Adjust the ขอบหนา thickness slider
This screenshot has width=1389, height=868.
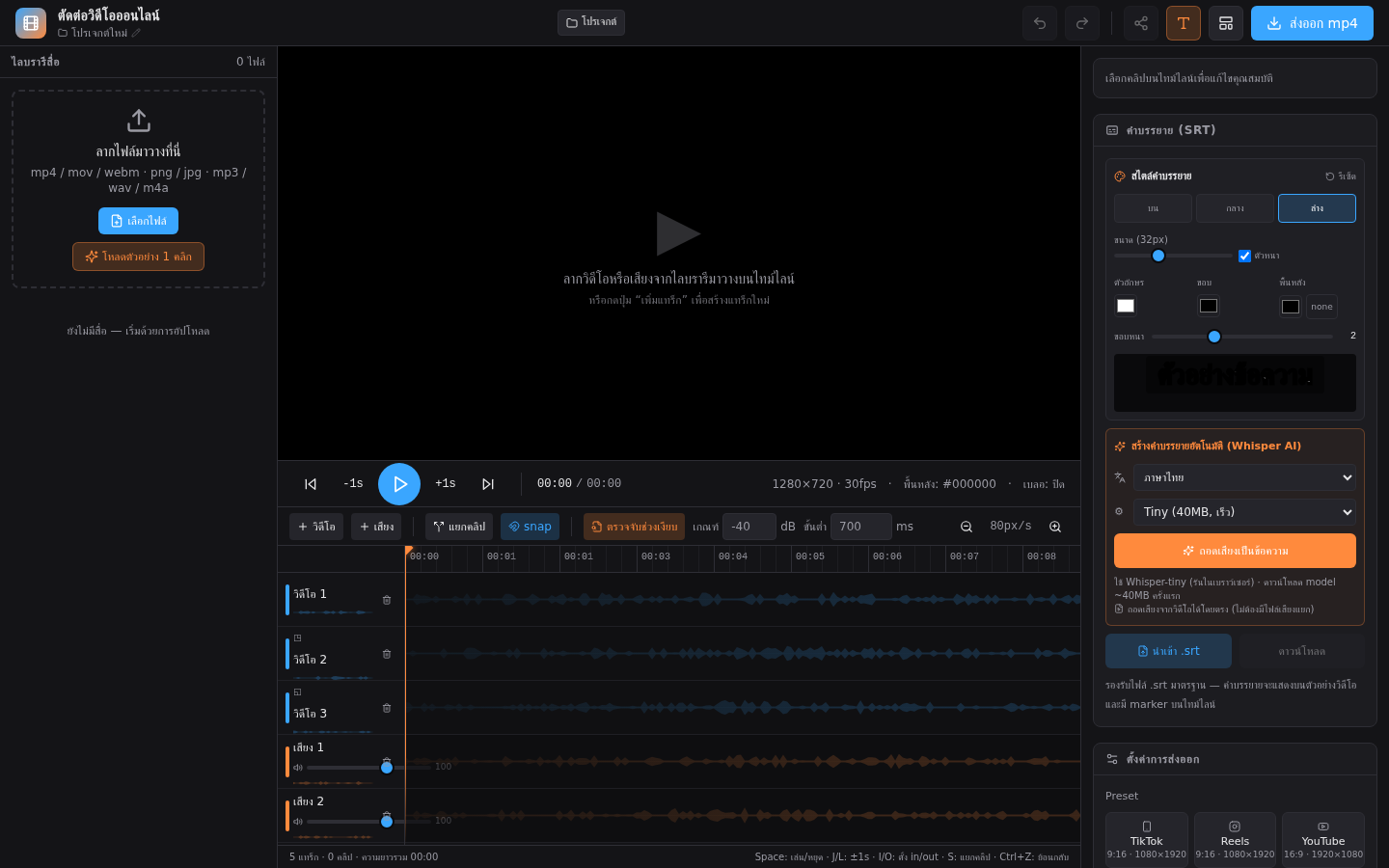click(1242, 337)
